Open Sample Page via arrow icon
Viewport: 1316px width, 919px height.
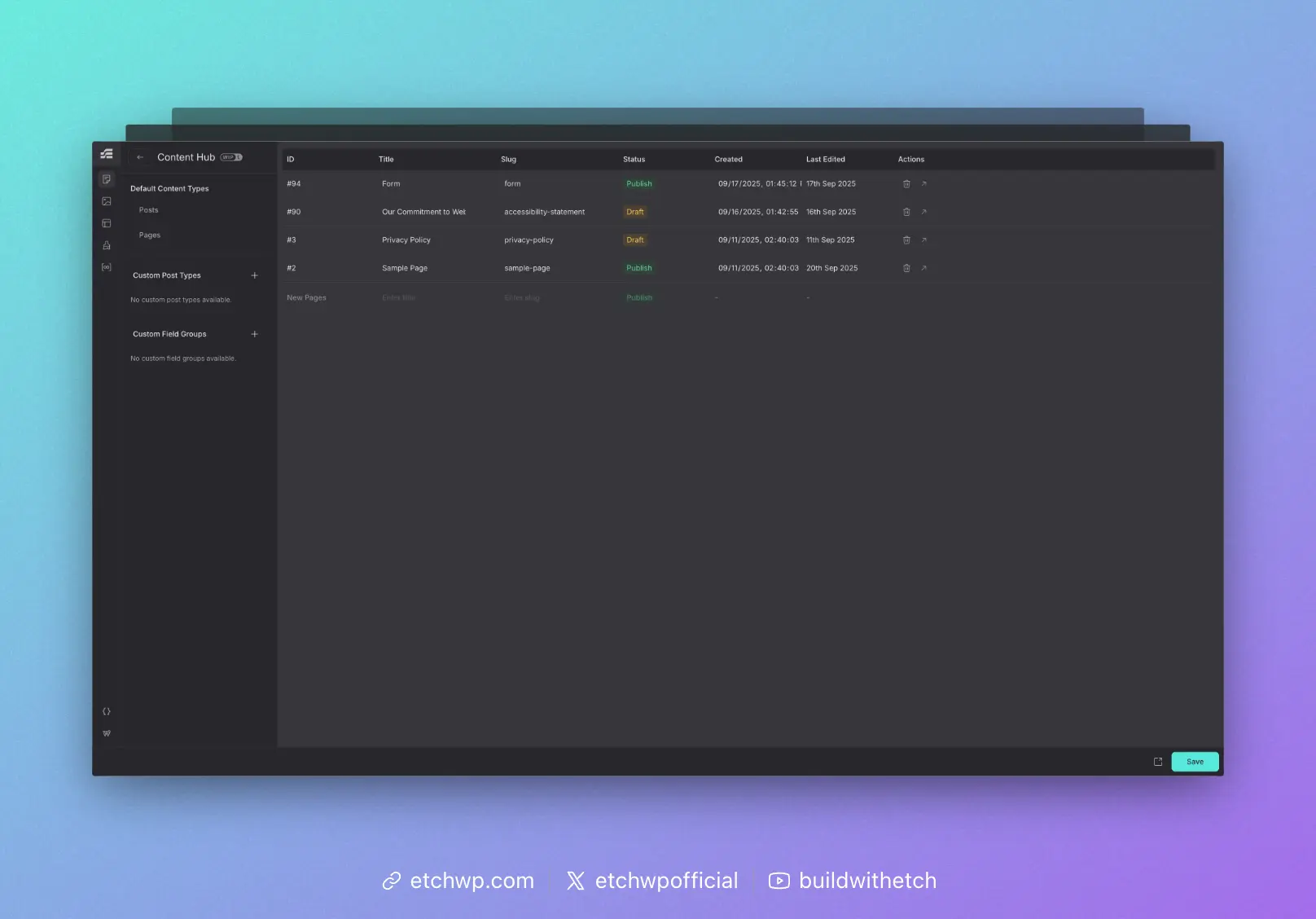click(923, 268)
